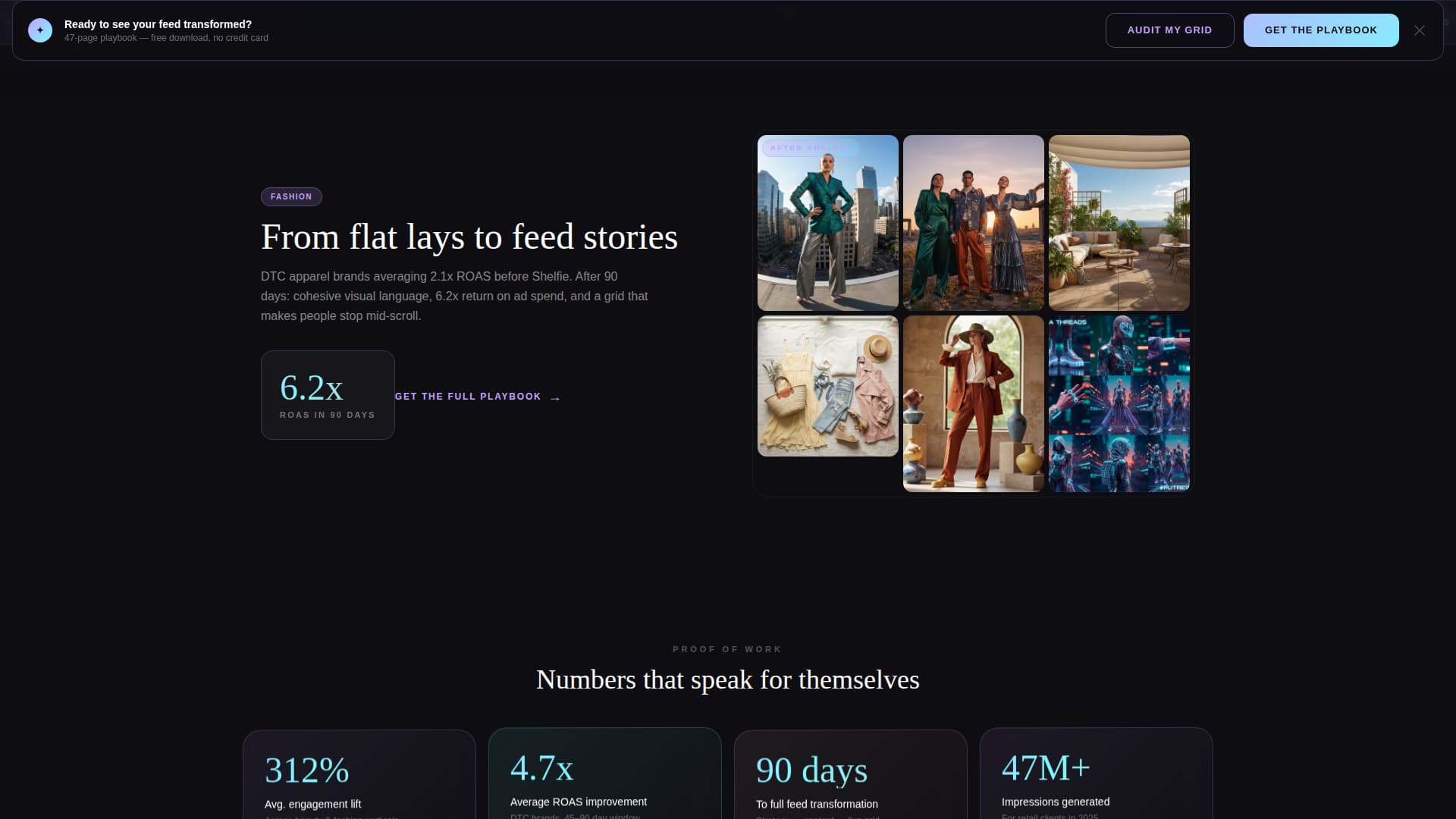Viewport: 1456px width, 819px height.
Task: Click the sparkle logo icon in banner
Action: (40, 30)
